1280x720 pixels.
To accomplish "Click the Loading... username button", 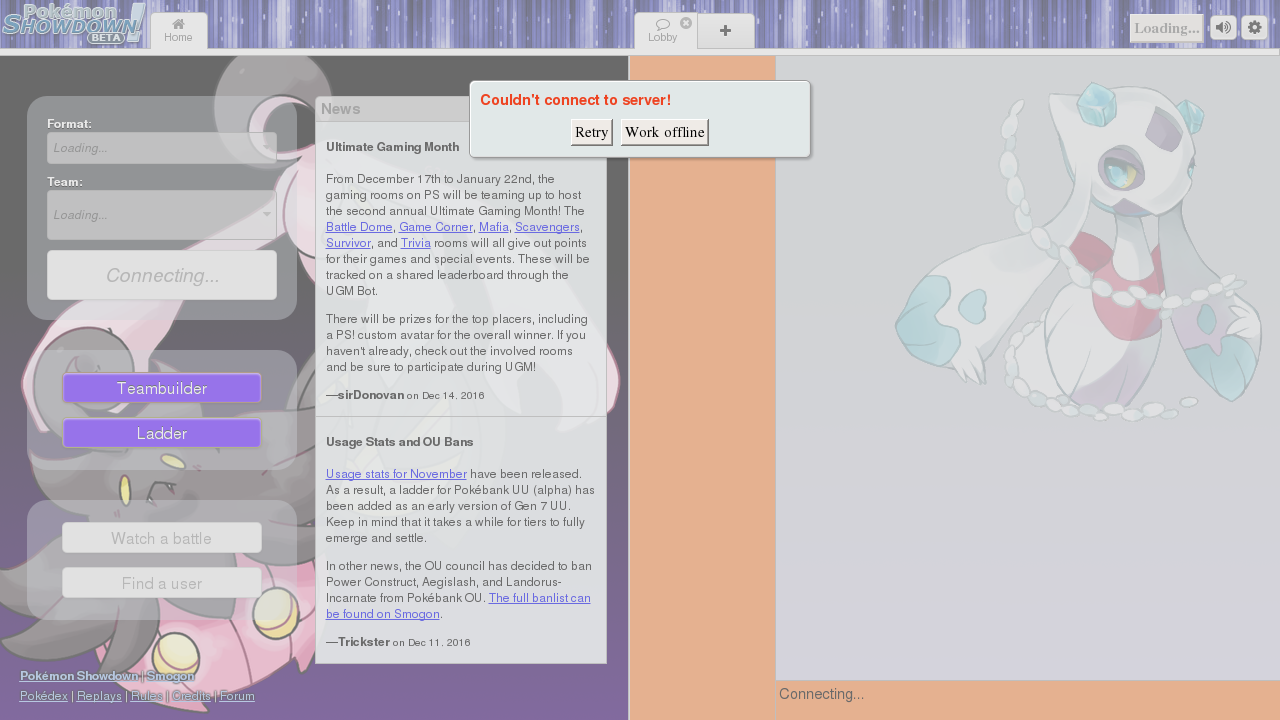I will [x=1167, y=28].
